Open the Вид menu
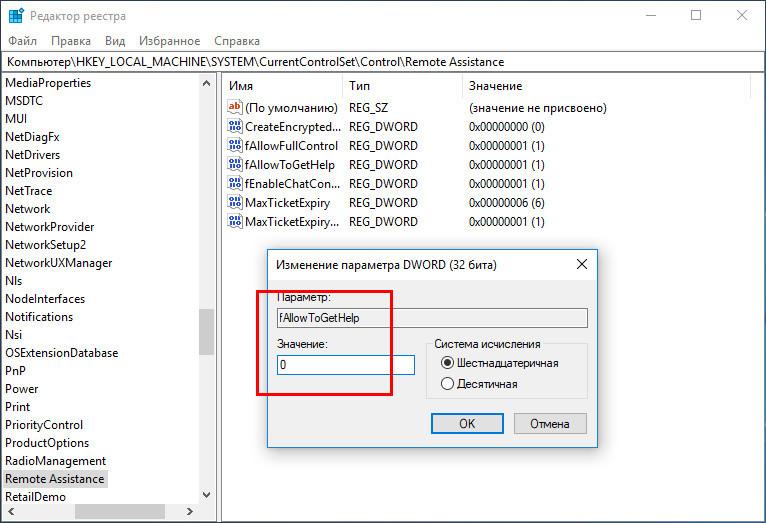This screenshot has width=766, height=523. coord(115,41)
